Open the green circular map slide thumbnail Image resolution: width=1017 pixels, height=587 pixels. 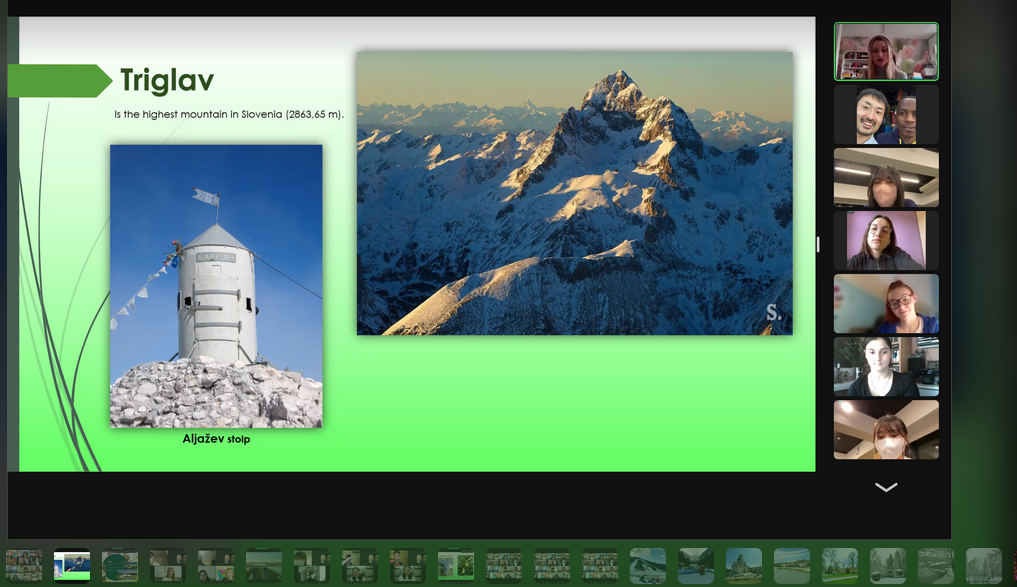[120, 566]
